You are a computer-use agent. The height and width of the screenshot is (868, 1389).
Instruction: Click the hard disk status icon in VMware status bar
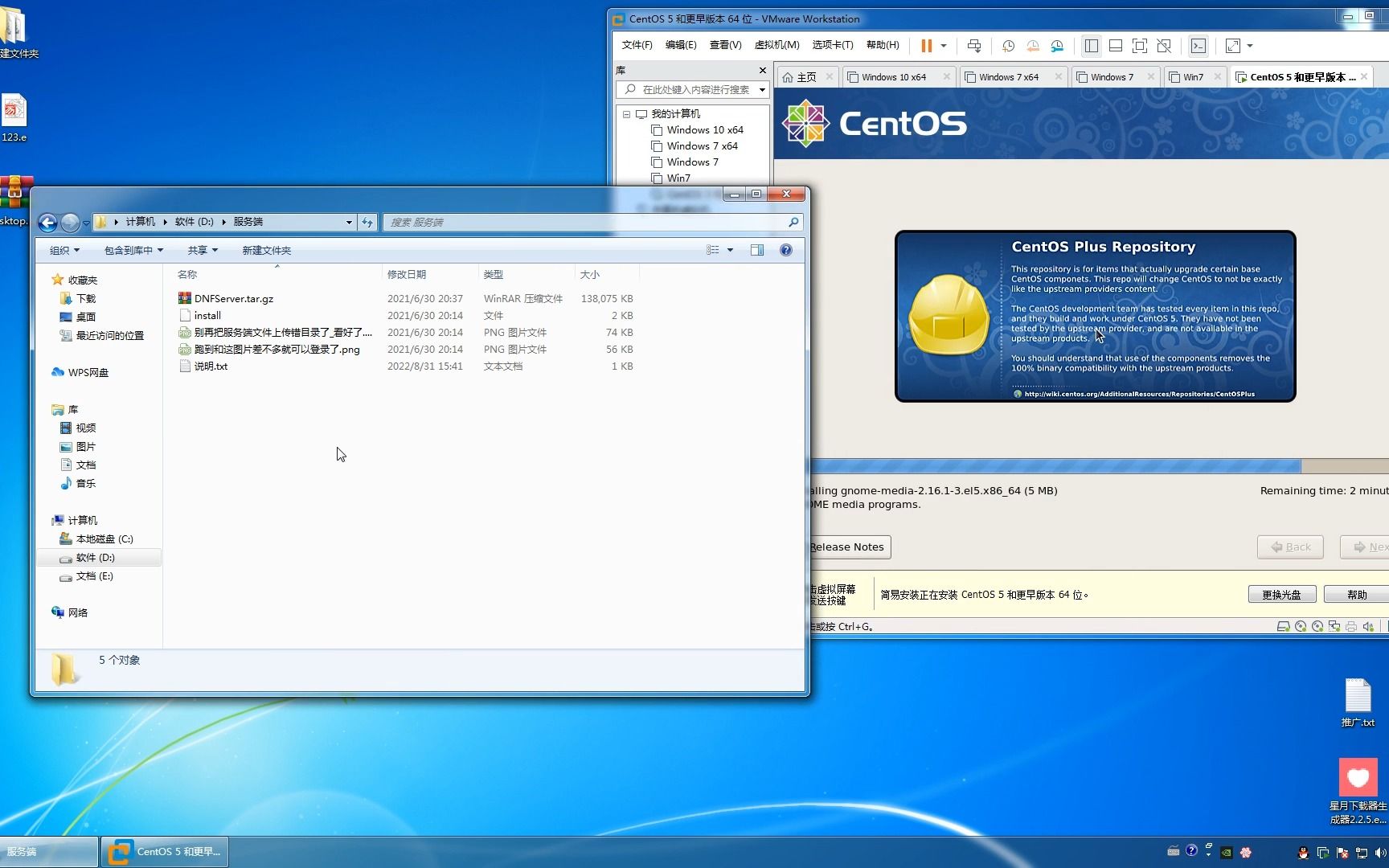[1284, 627]
